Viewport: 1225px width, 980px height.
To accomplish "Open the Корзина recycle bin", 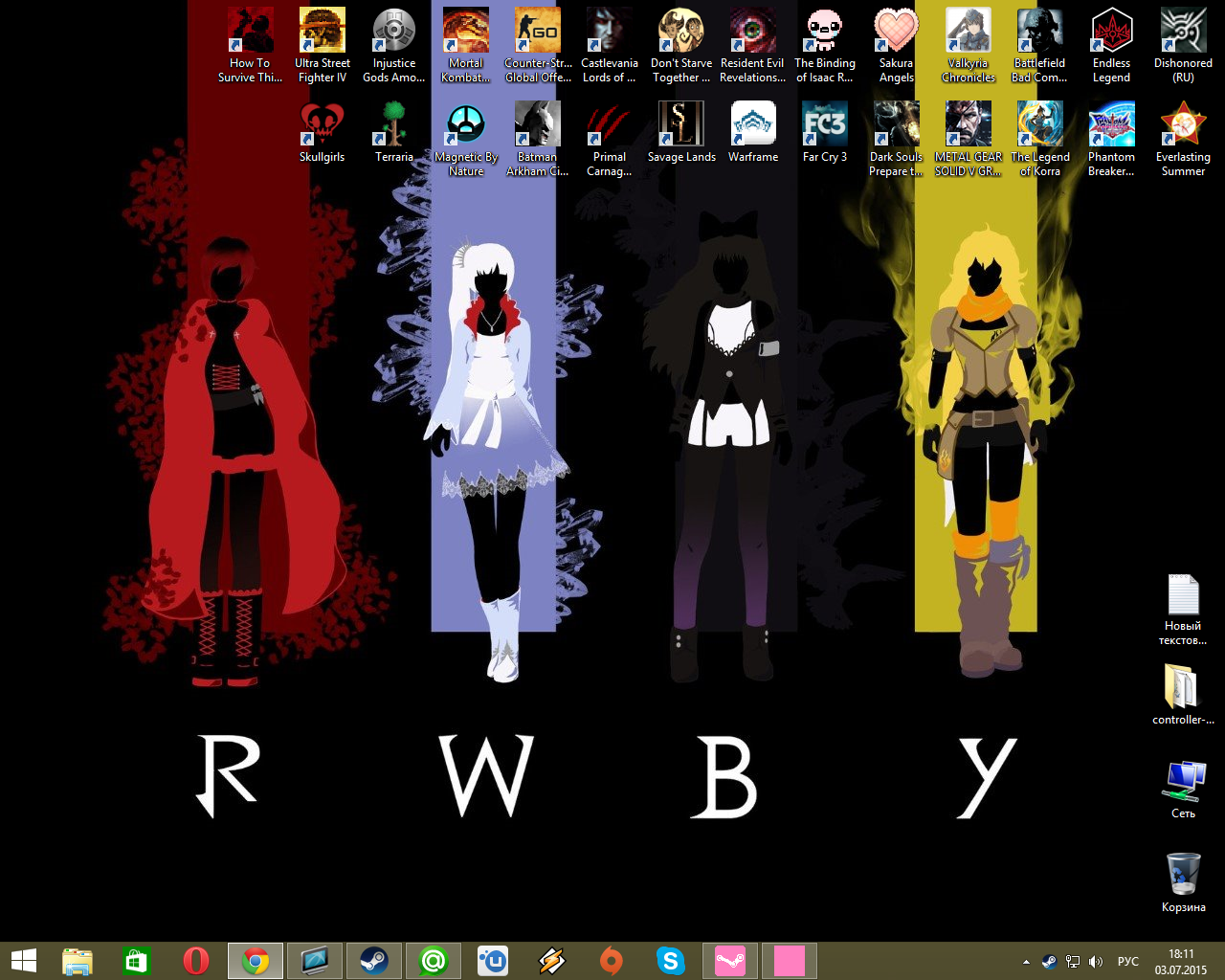I will [x=1184, y=882].
